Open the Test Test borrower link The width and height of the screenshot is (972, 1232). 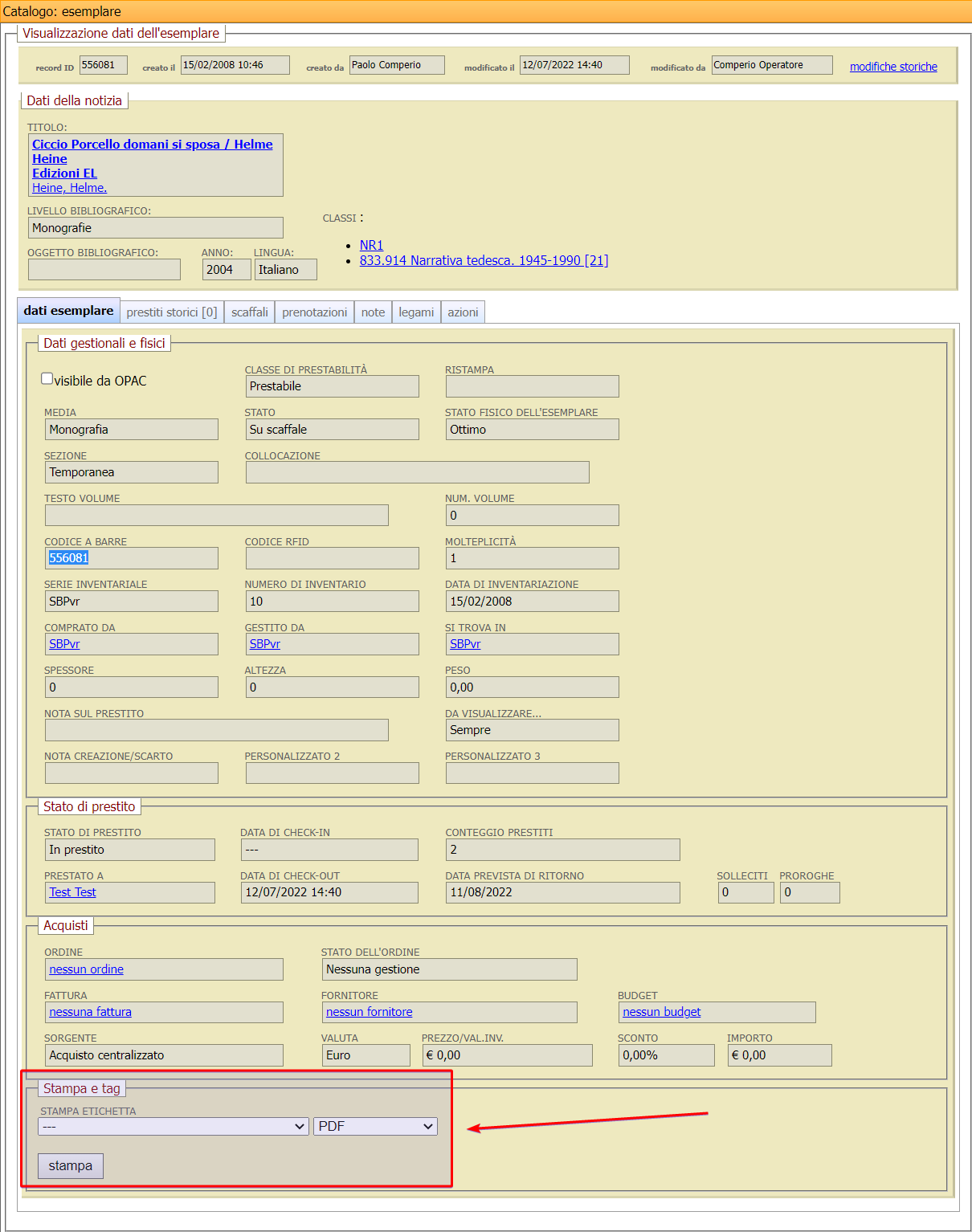click(72, 892)
